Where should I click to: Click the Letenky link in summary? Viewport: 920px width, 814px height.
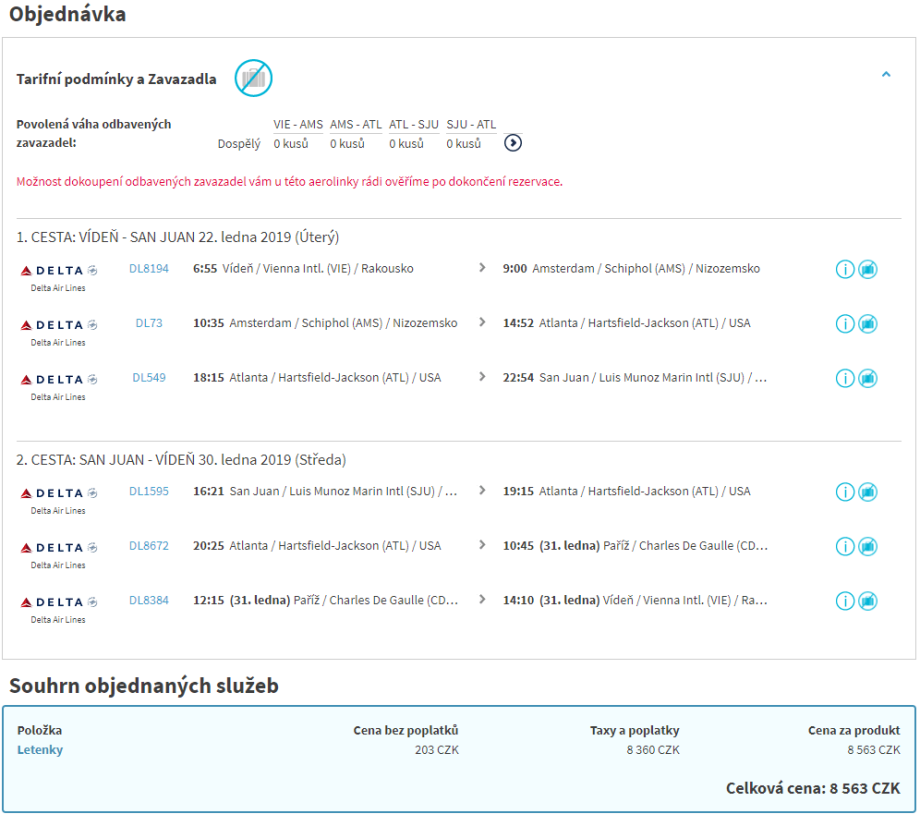coord(40,750)
